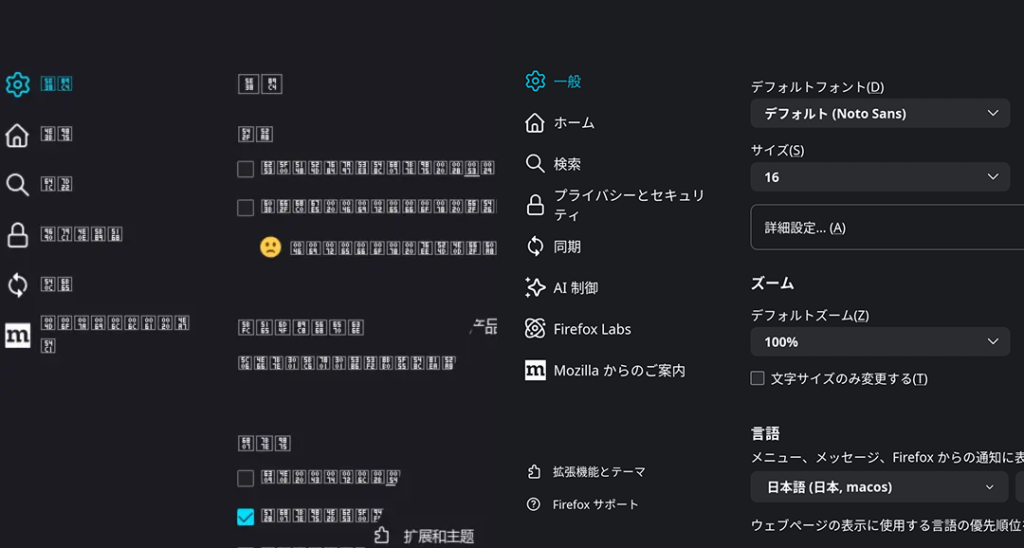The image size is (1024, 548).
Task: Click the house icon beside ホーム
Action: pos(535,123)
